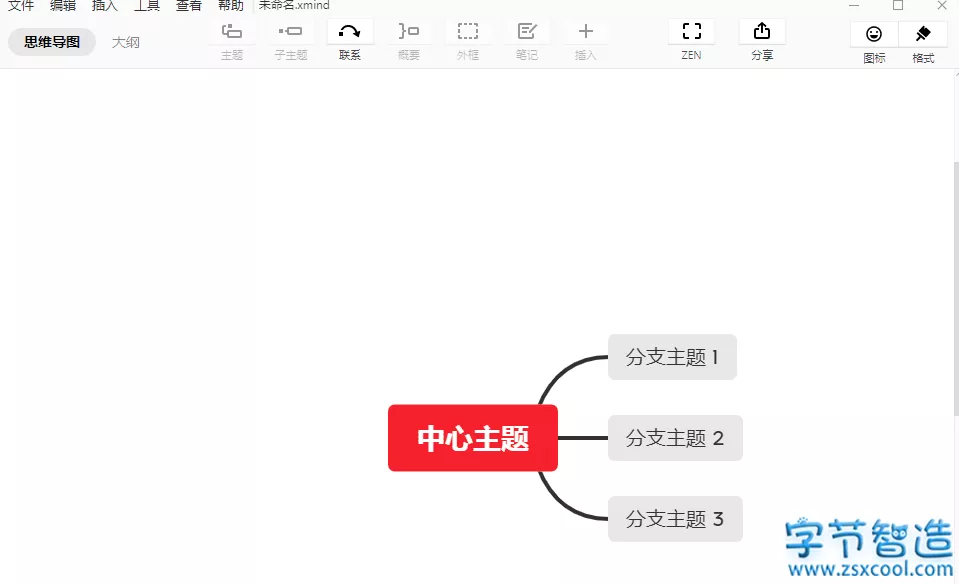Open the 查看 (View) menu

coord(189,6)
